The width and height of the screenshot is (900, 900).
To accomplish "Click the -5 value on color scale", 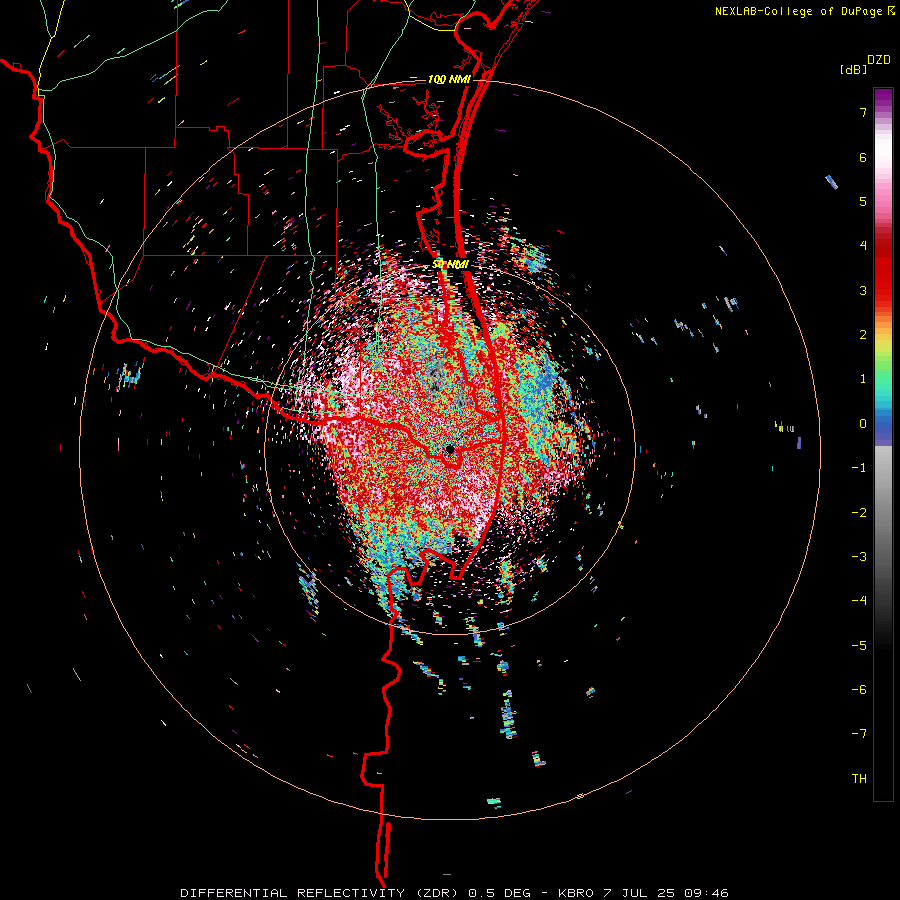I will click(x=859, y=645).
